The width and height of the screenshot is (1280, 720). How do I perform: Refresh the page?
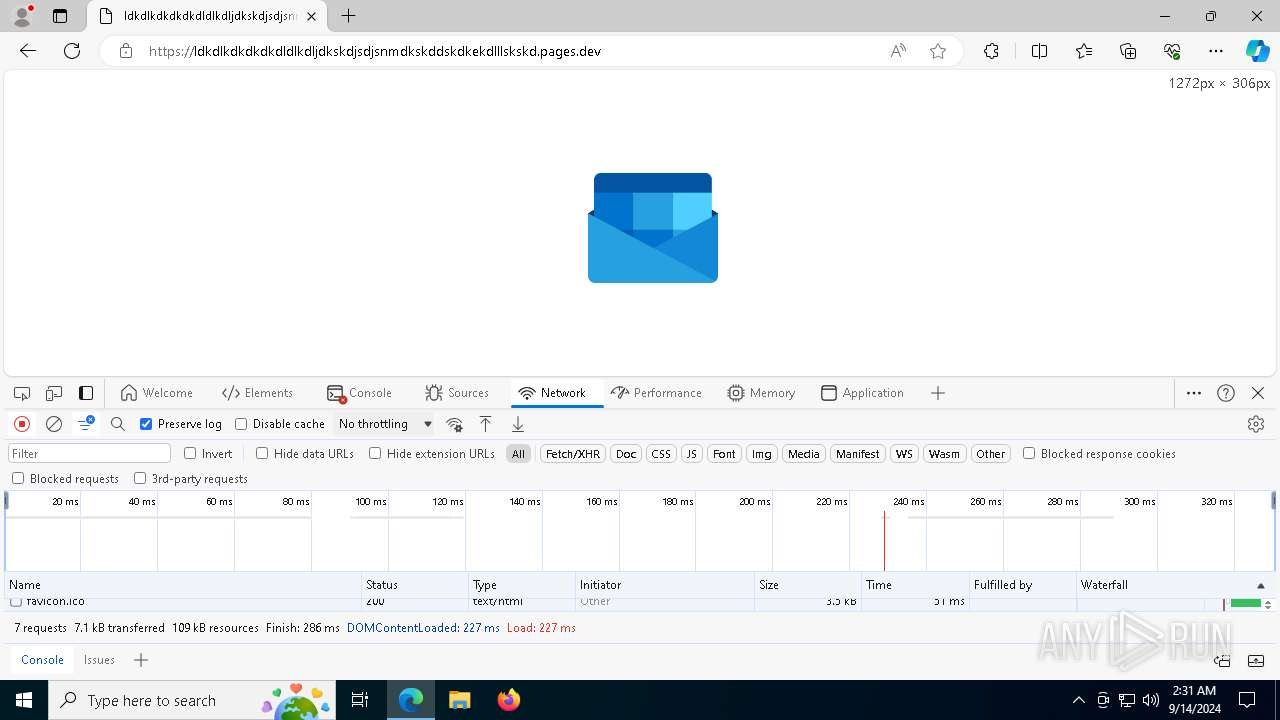(72, 51)
